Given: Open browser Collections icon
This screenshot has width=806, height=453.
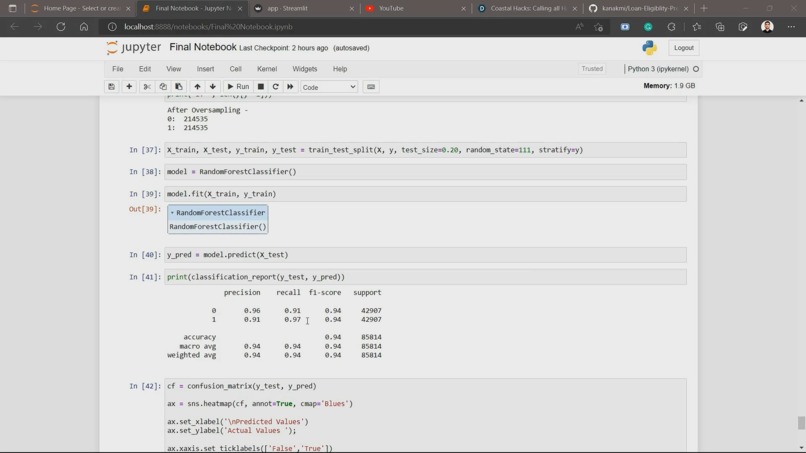Looking at the screenshot, I should click(x=720, y=27).
